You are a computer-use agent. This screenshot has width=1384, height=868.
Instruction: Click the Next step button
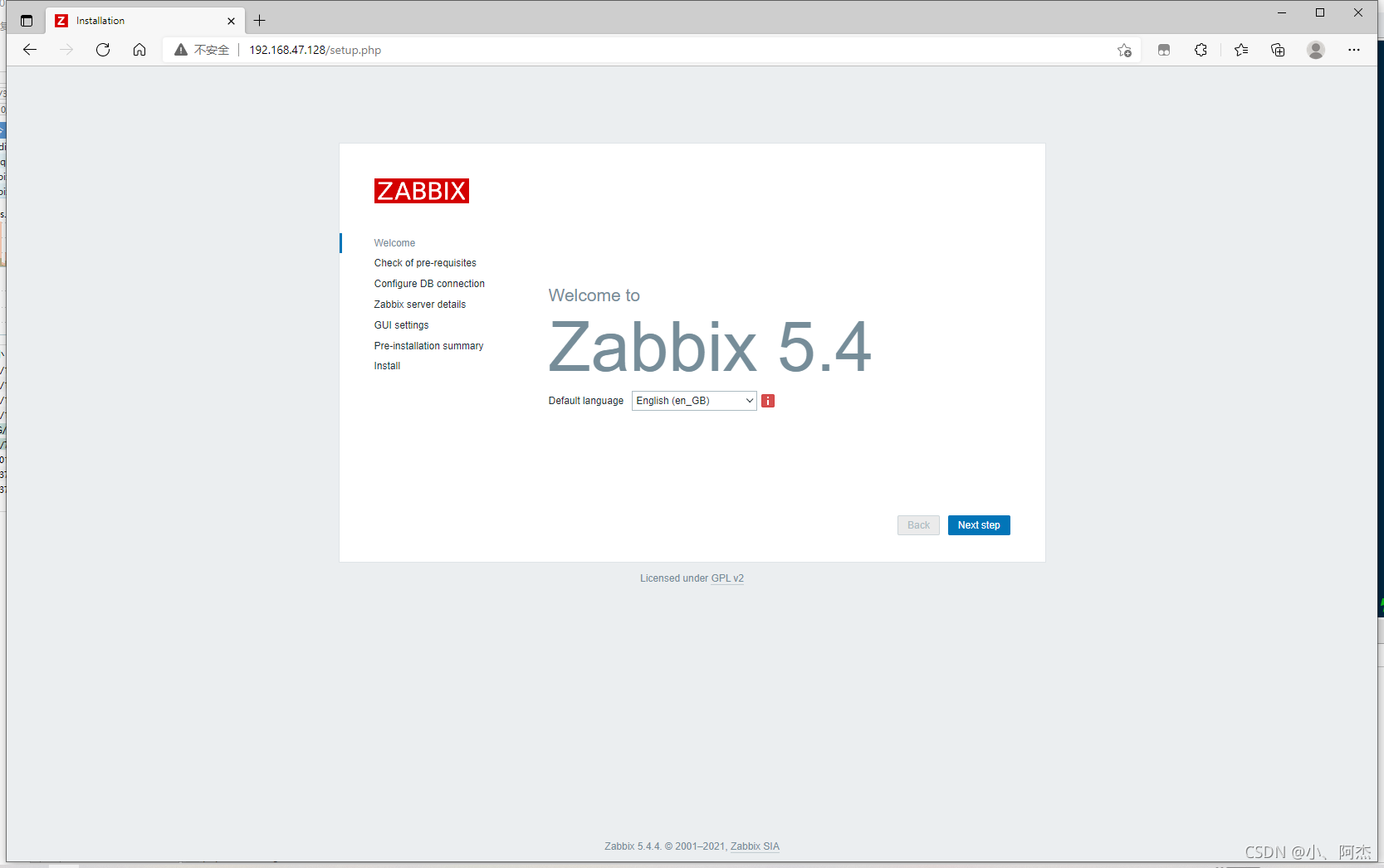[x=979, y=525]
